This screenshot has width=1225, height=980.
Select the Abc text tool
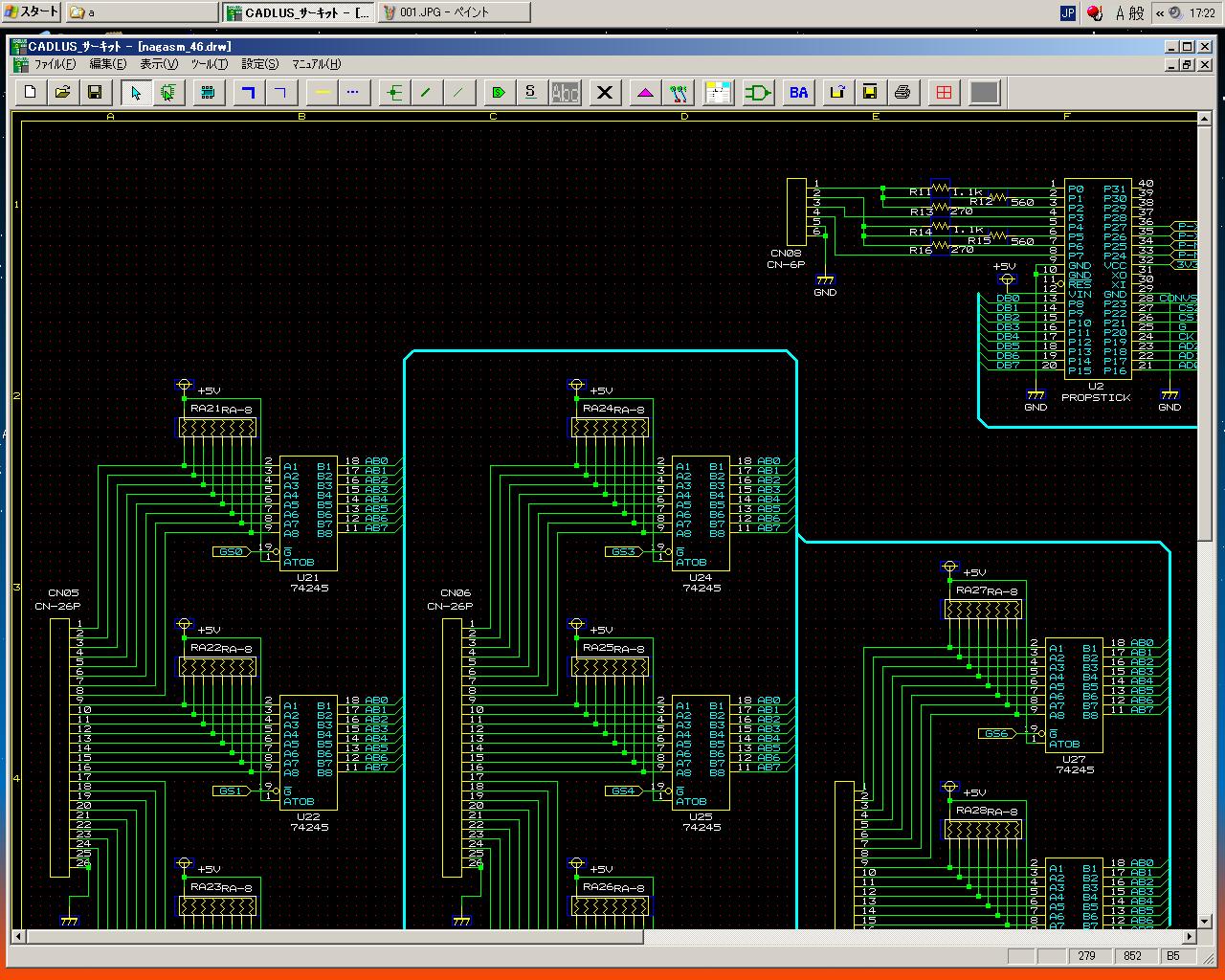point(566,92)
